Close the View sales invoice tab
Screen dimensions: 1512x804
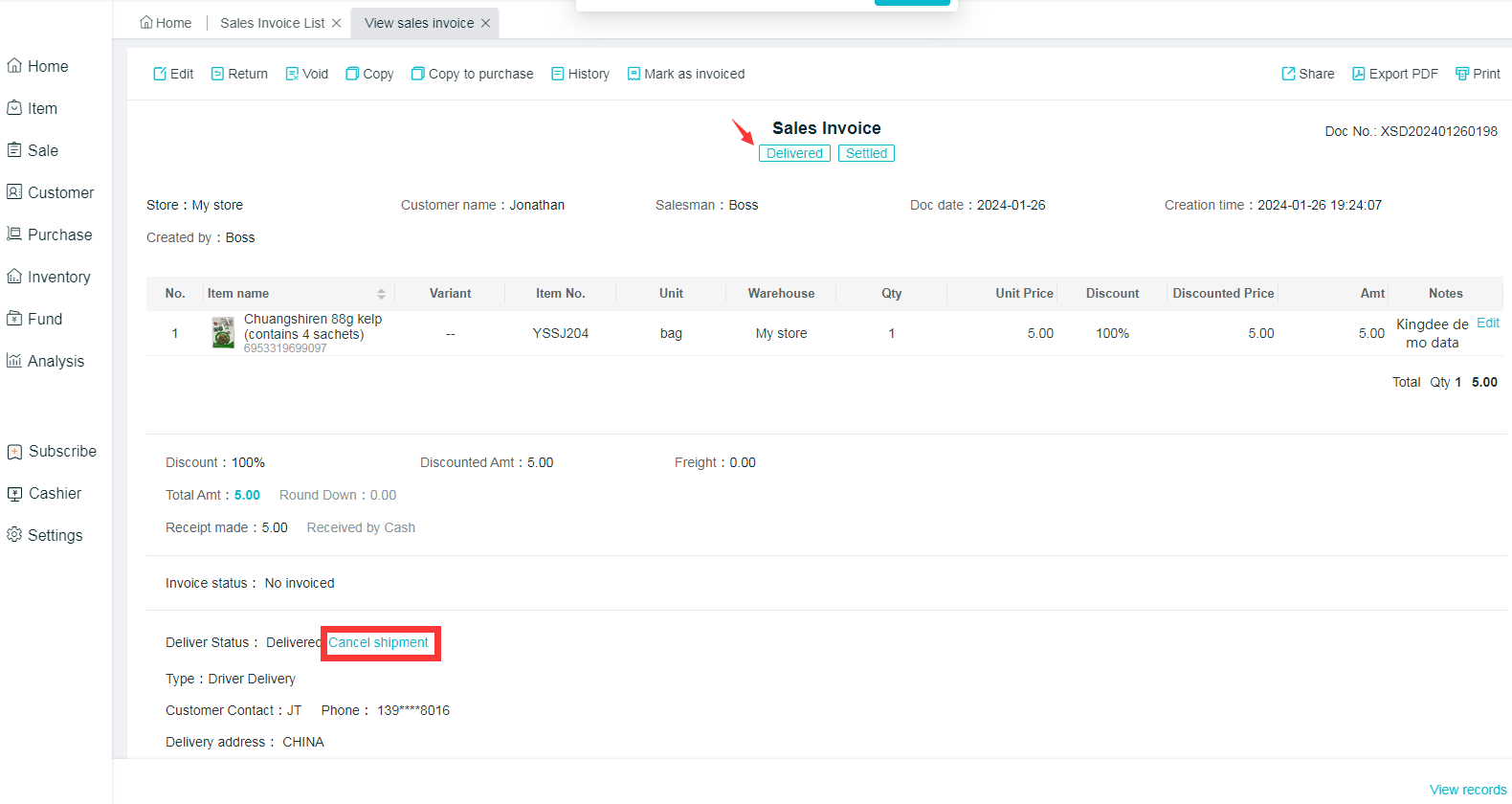click(x=486, y=23)
